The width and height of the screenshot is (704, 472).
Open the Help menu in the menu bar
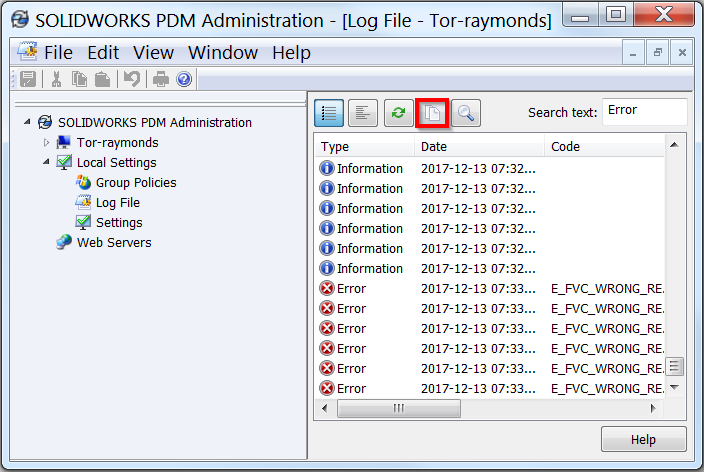coord(291,53)
